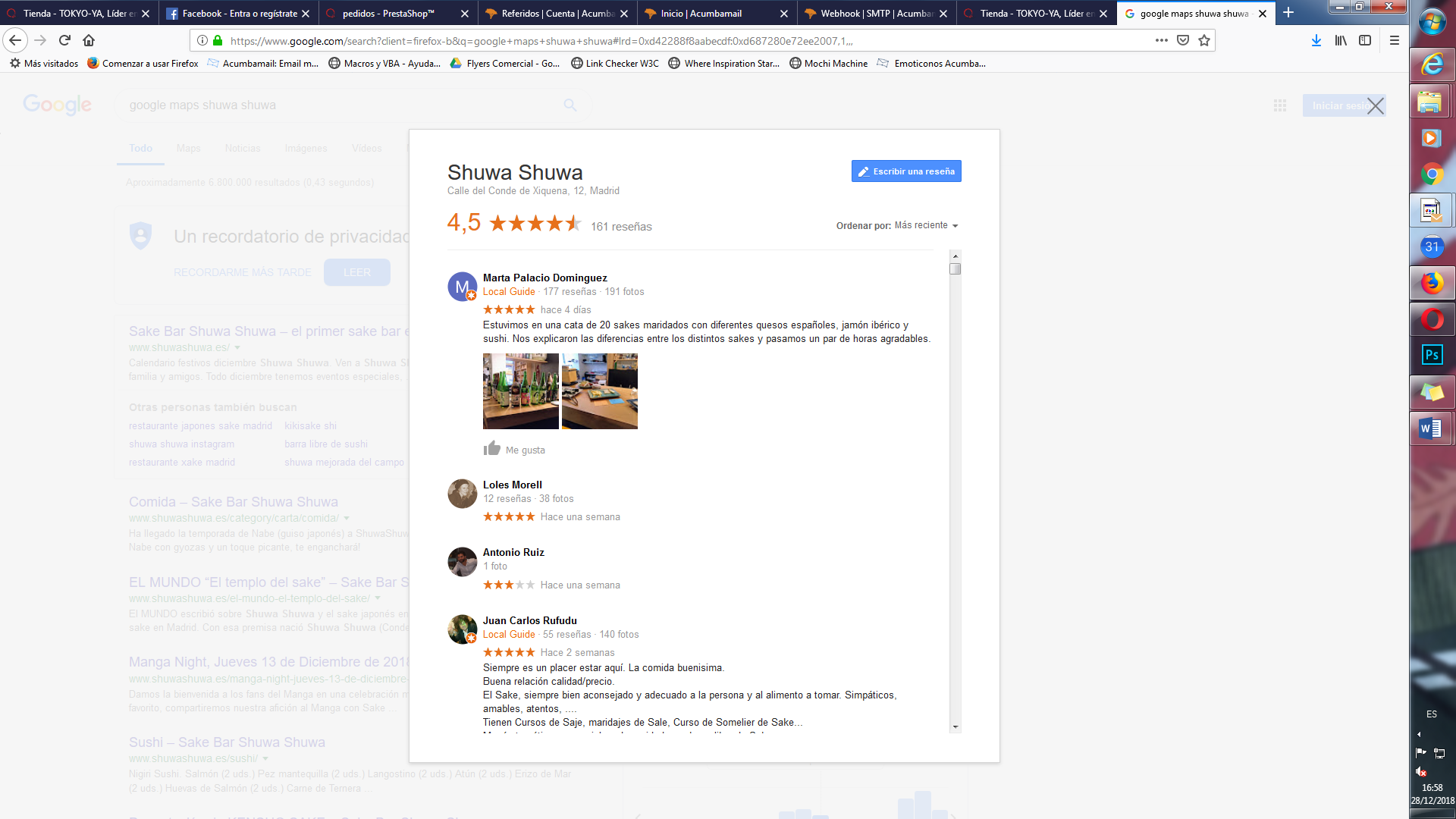This screenshot has width=1456, height=819.
Task: Open Where Inspiration Star bookmark
Action: coord(723,64)
